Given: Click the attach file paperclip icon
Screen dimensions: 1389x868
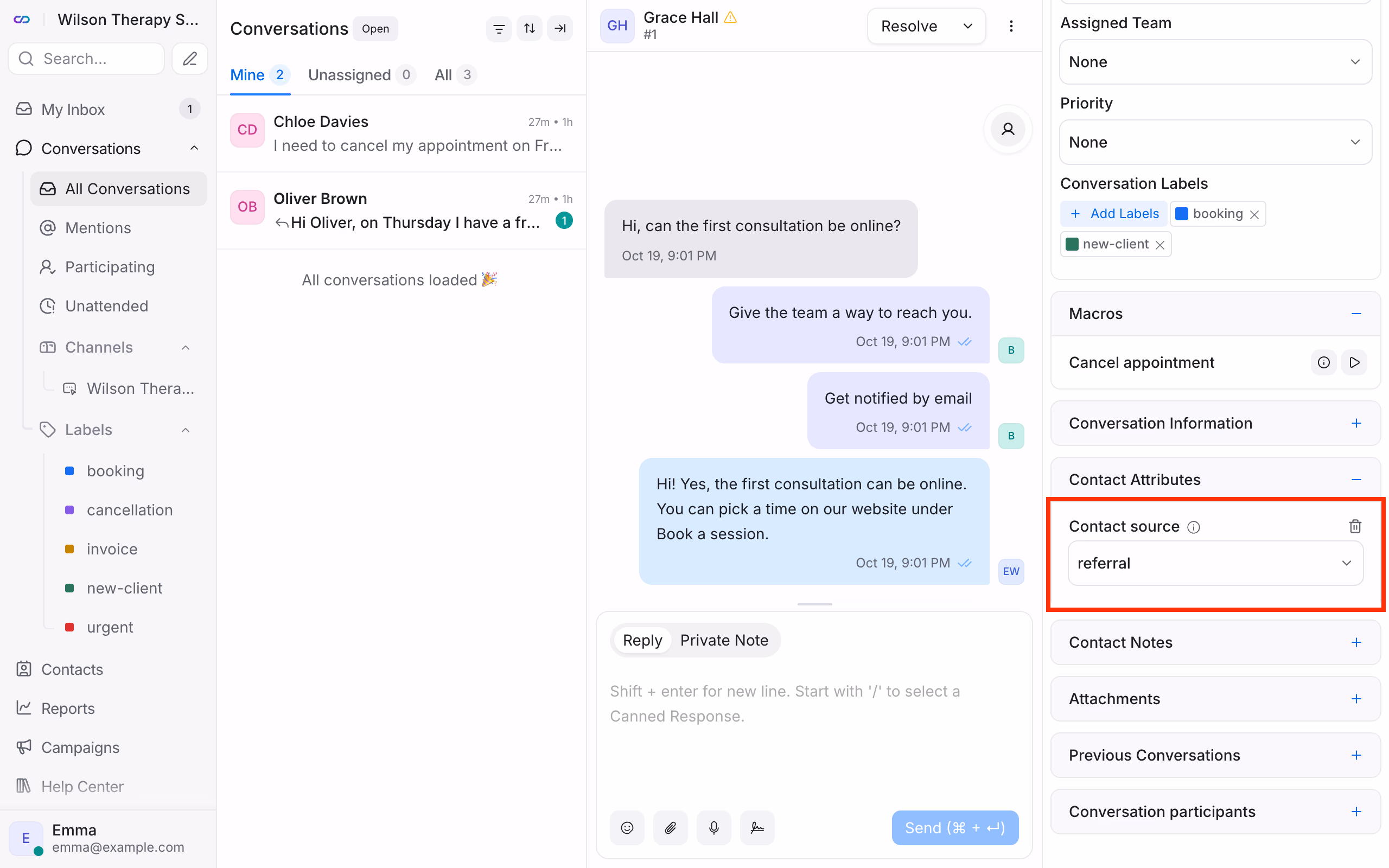Looking at the screenshot, I should (671, 827).
